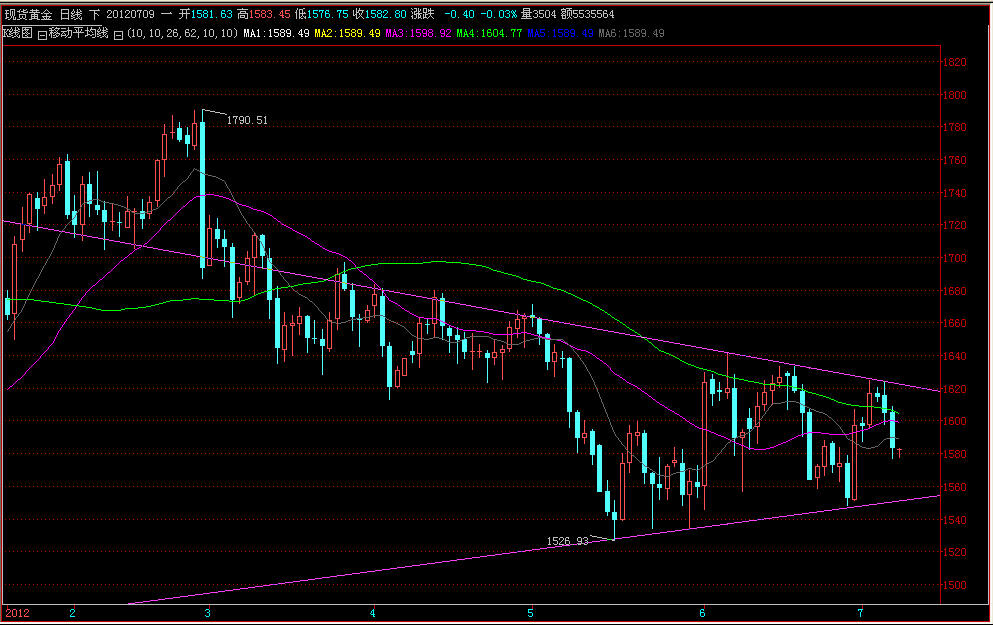The width and height of the screenshot is (993, 625).
Task: Open MA parameters (10,10,26,62,10,10)
Action: [x=183, y=34]
